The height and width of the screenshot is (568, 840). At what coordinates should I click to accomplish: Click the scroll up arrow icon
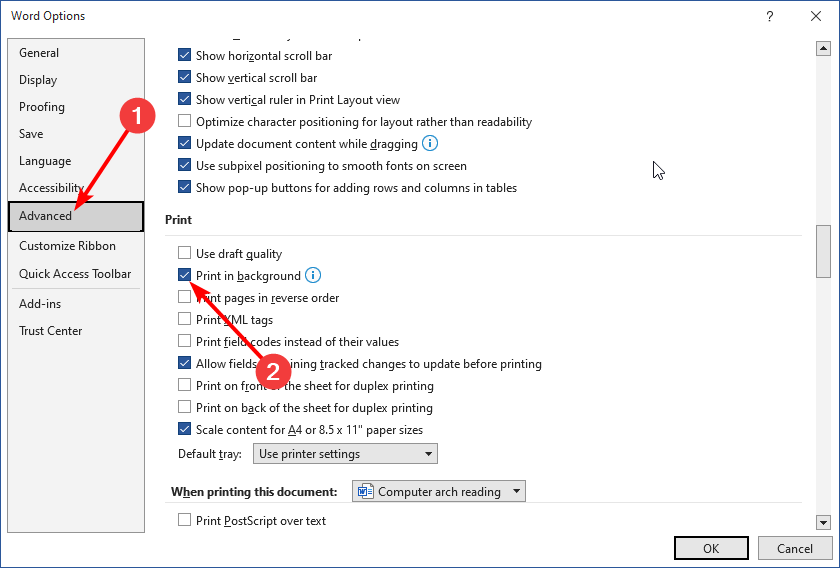click(823, 49)
